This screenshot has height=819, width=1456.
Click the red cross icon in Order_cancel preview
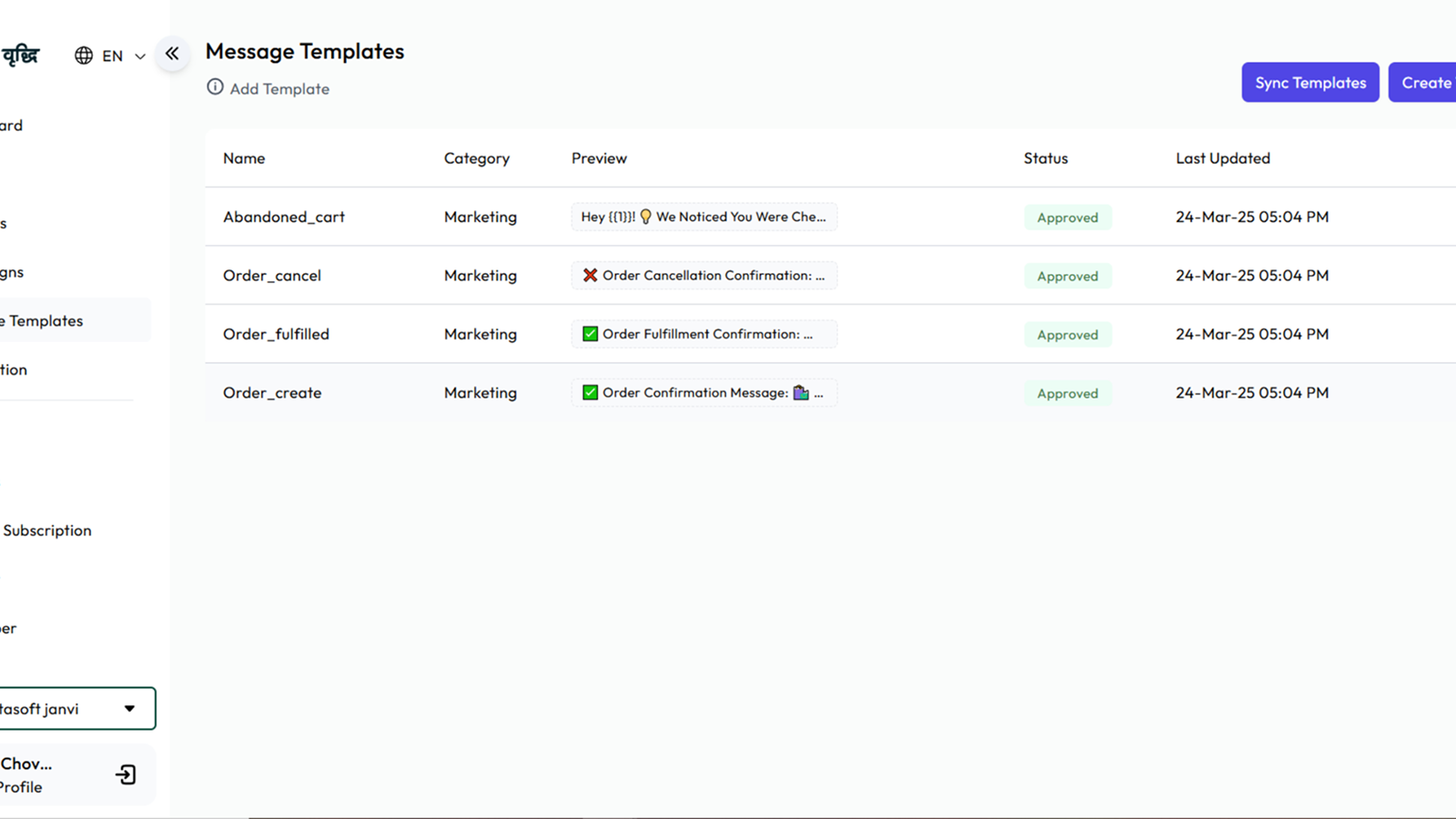[590, 275]
